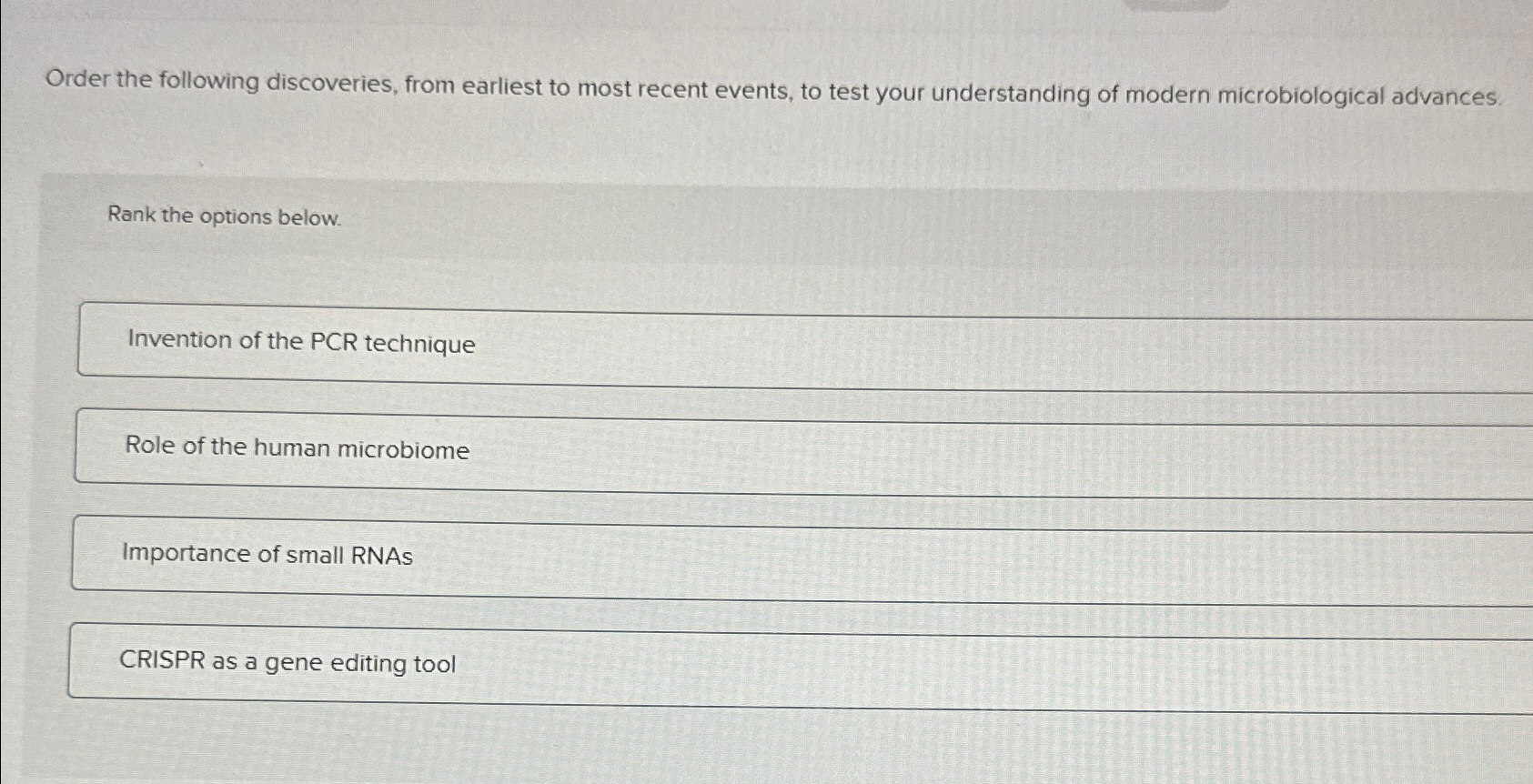Select the "Role of the human microbiome" option
Image resolution: width=1533 pixels, height=784 pixels.
(x=297, y=449)
